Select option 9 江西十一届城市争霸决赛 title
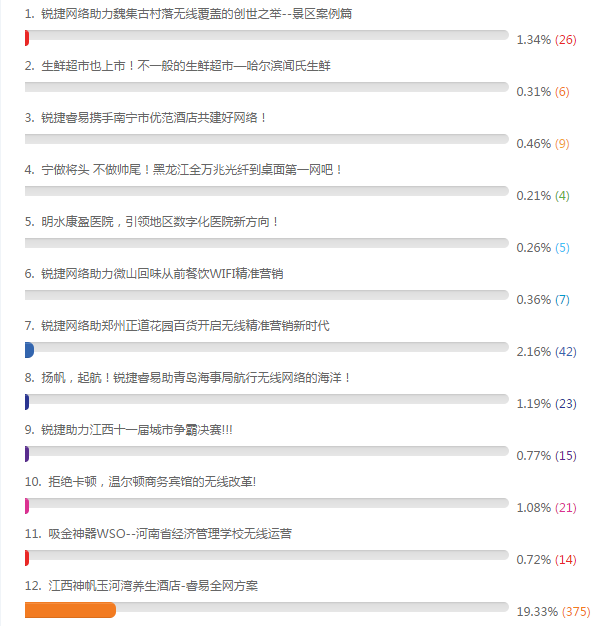The width and height of the screenshot is (612, 626). tap(128, 430)
